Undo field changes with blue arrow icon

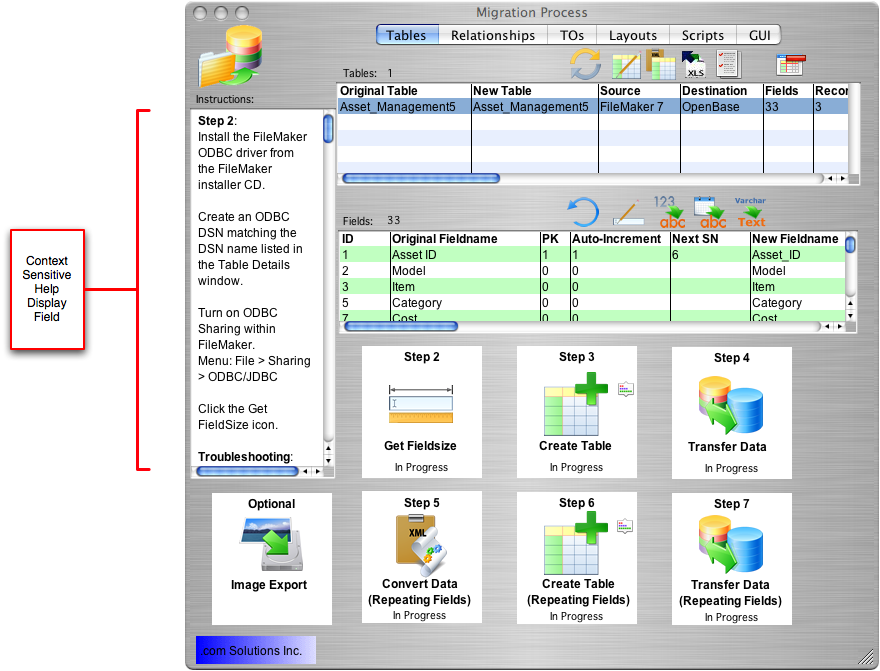(x=585, y=211)
